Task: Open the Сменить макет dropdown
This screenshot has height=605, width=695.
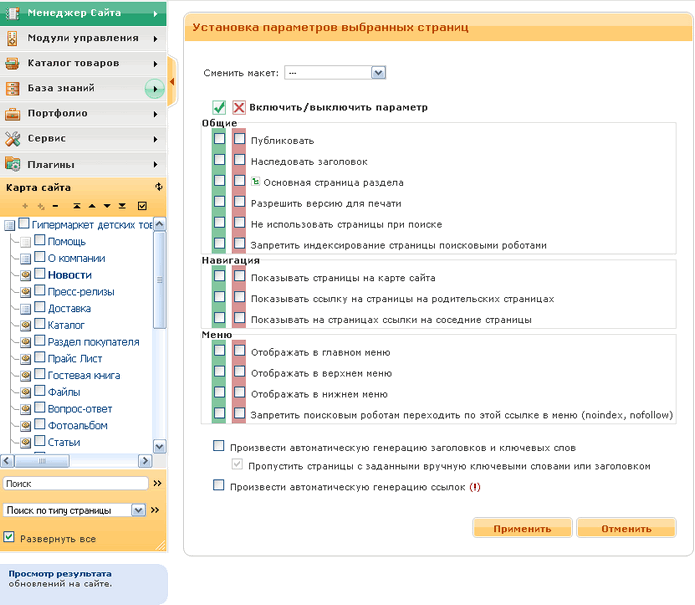Action: pos(378,72)
